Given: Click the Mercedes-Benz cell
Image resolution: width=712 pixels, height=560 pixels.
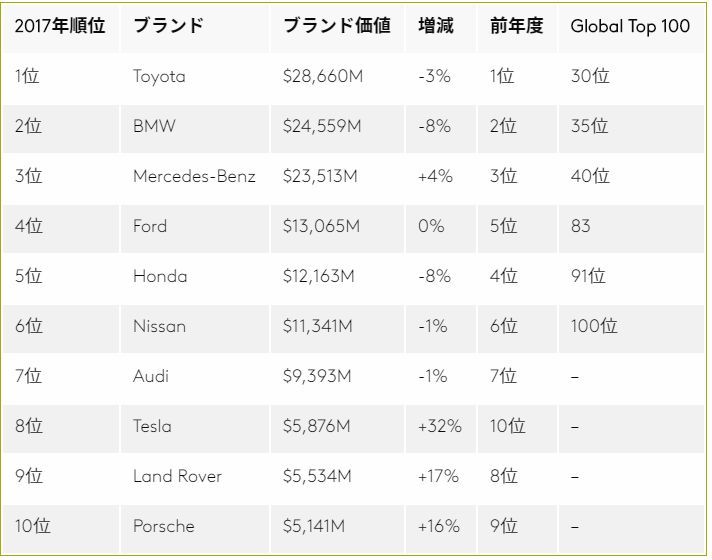Looking at the screenshot, I should (194, 177).
